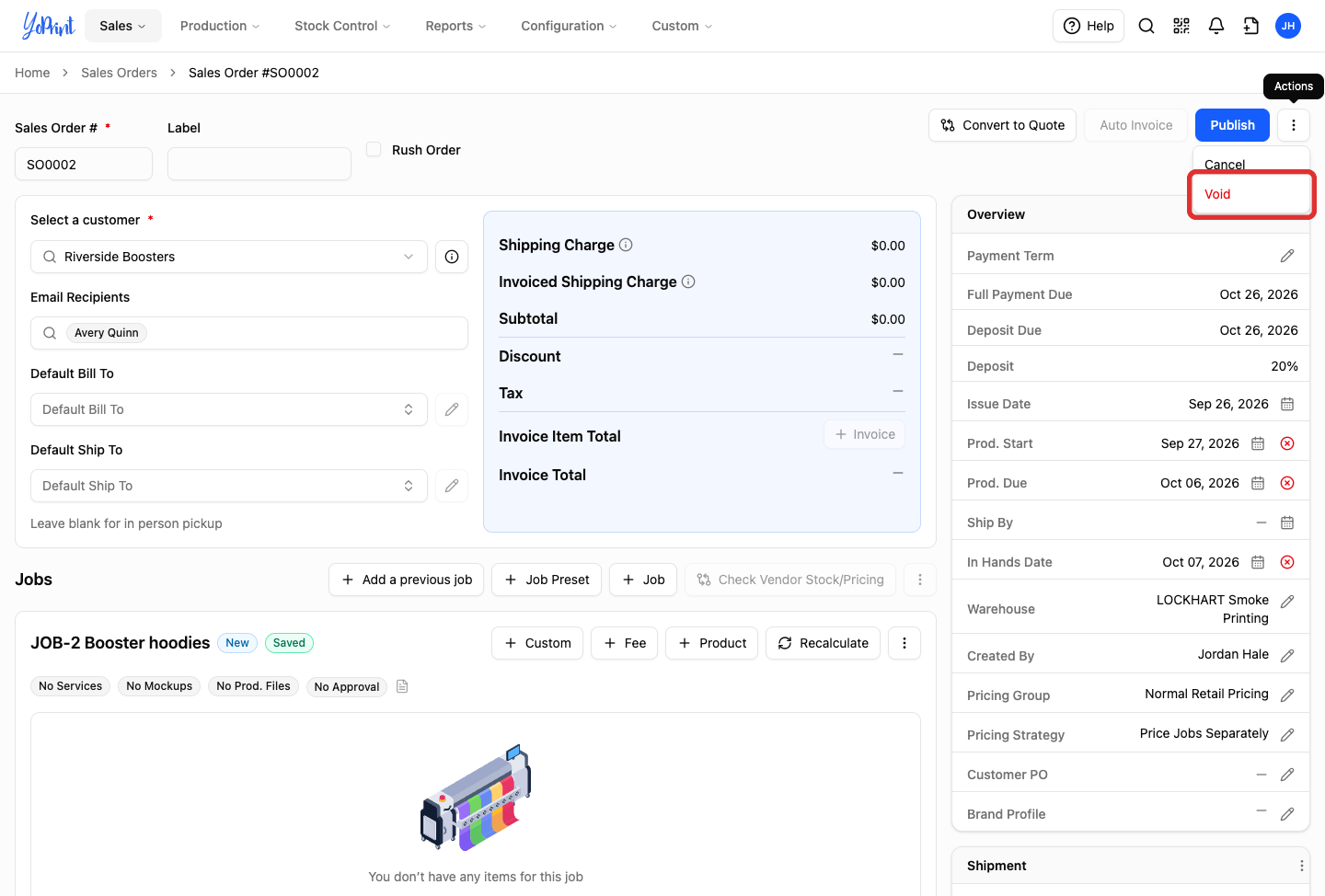Image resolution: width=1325 pixels, height=896 pixels.
Task: Open Shipment panel three-dot menu
Action: click(x=1301, y=866)
